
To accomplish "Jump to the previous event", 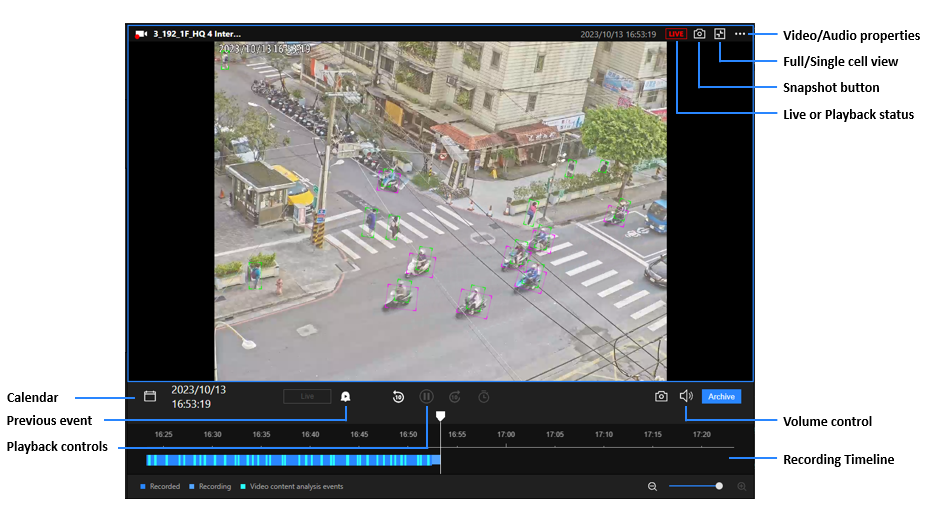I will [345, 397].
